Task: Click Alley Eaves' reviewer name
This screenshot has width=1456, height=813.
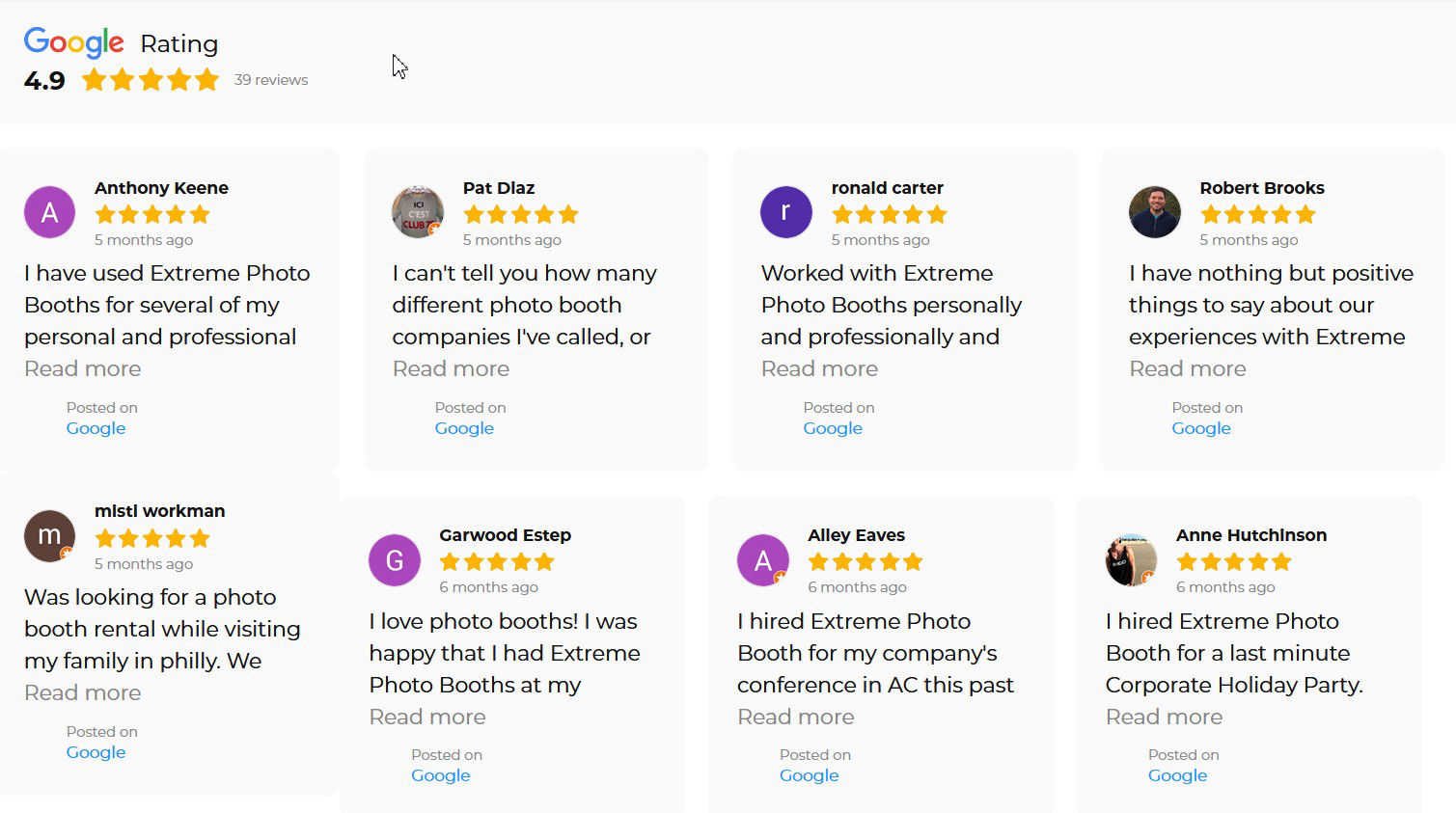Action: coord(856,534)
